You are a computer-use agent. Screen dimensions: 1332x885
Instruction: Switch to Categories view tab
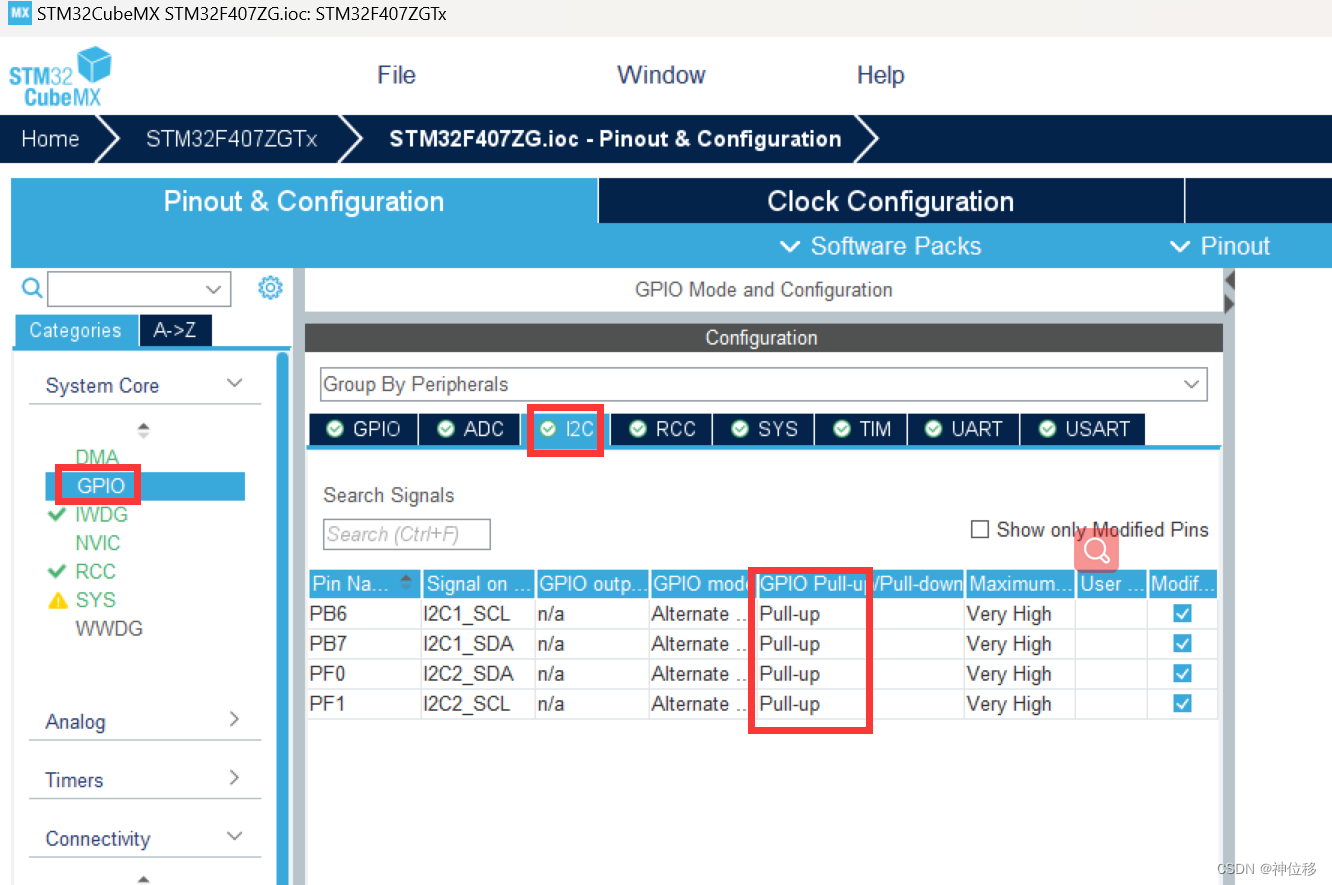tap(76, 330)
